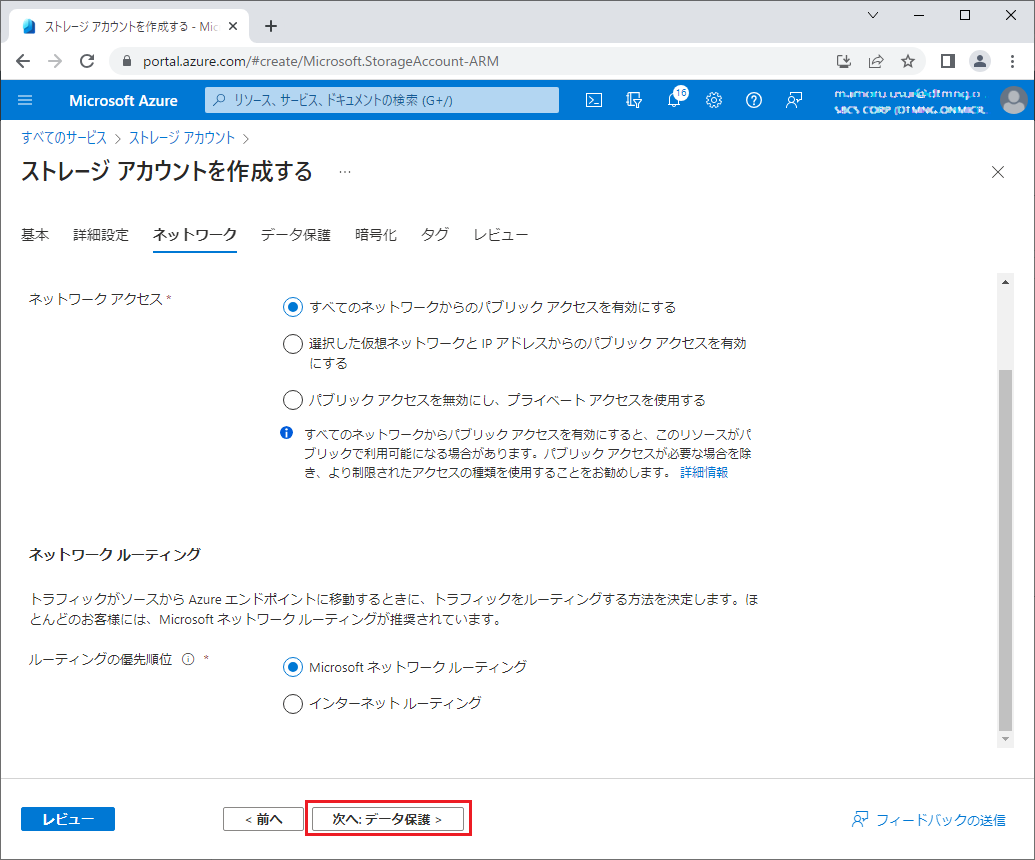Open the Chrome three-dot menu
Viewport: 1035px width, 860px height.
(1013, 61)
